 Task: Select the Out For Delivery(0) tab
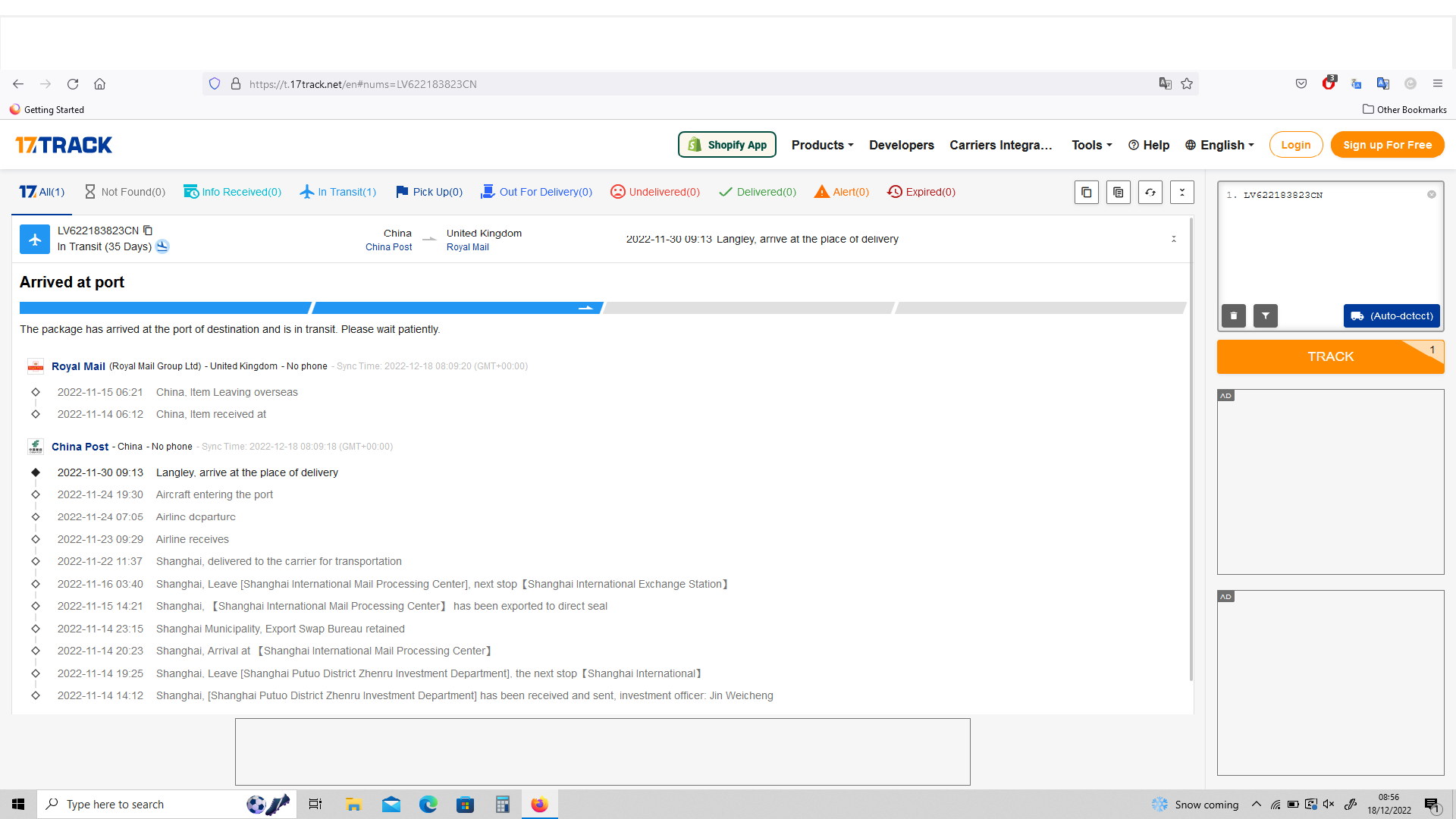(x=536, y=192)
